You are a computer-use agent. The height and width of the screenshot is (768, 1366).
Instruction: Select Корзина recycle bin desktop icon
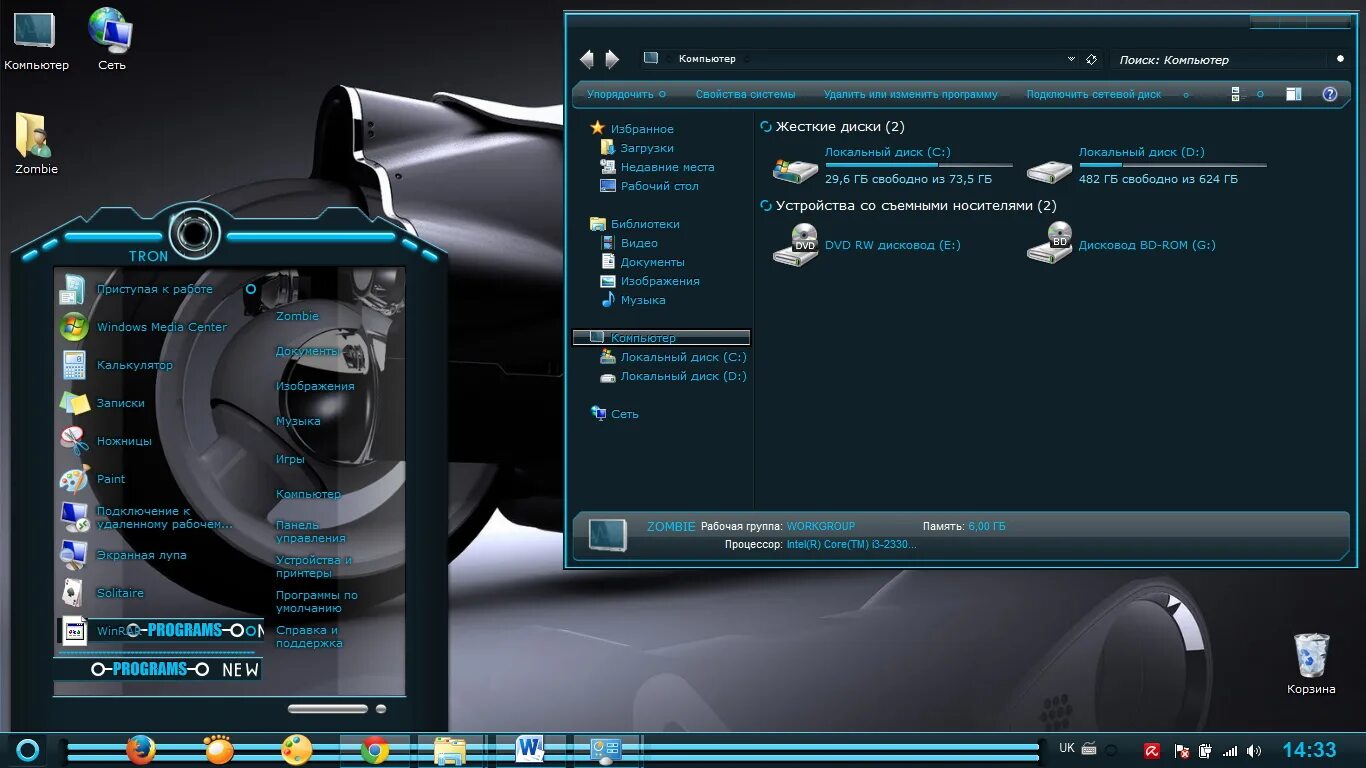(x=1311, y=663)
